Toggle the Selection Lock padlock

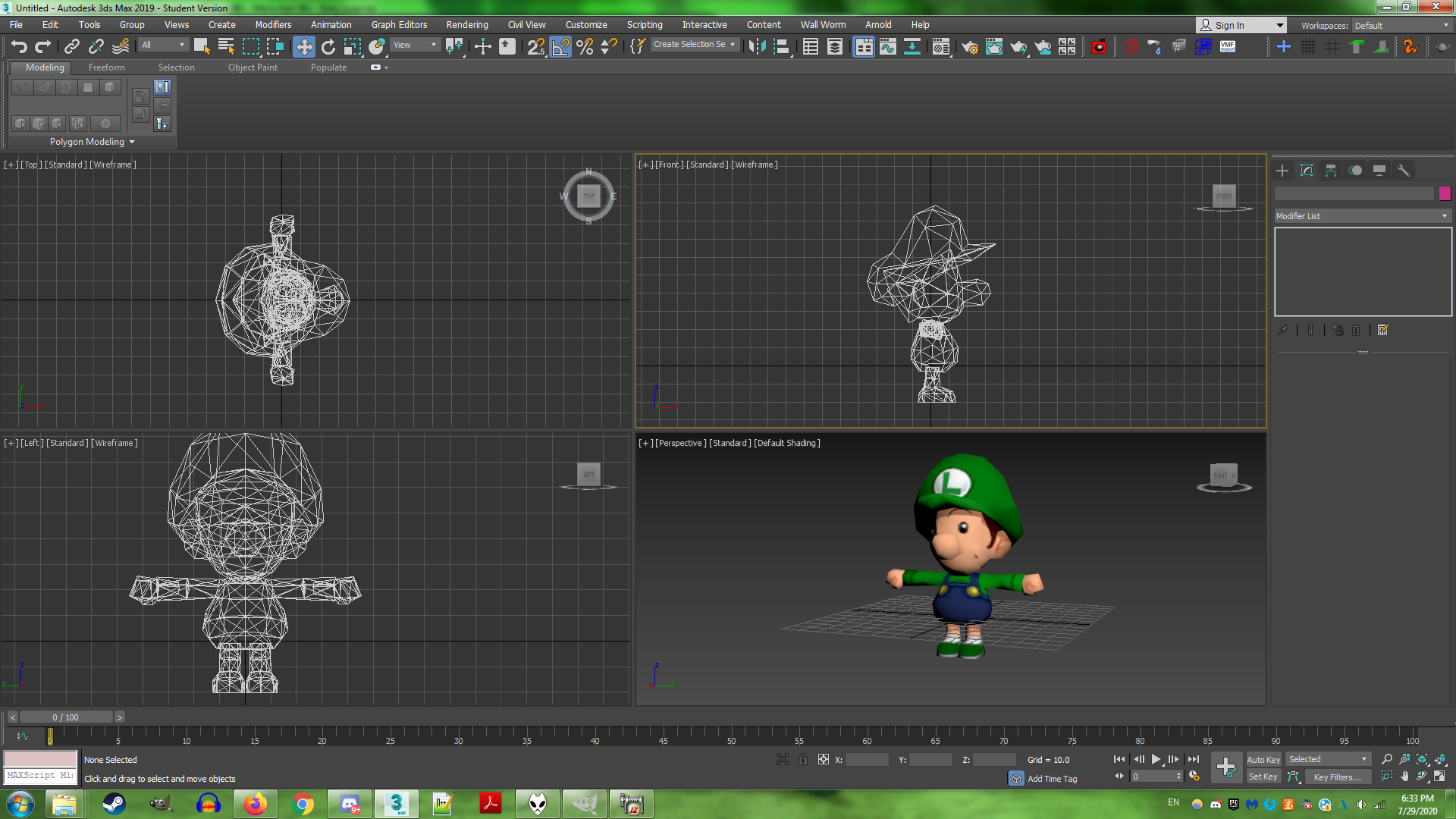pyautogui.click(x=803, y=759)
